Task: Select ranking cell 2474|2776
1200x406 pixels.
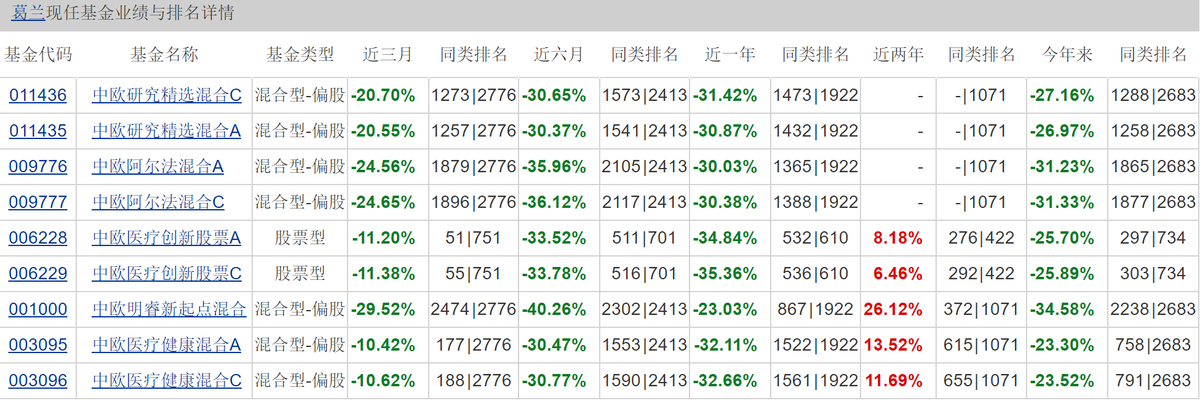Action: coord(473,310)
